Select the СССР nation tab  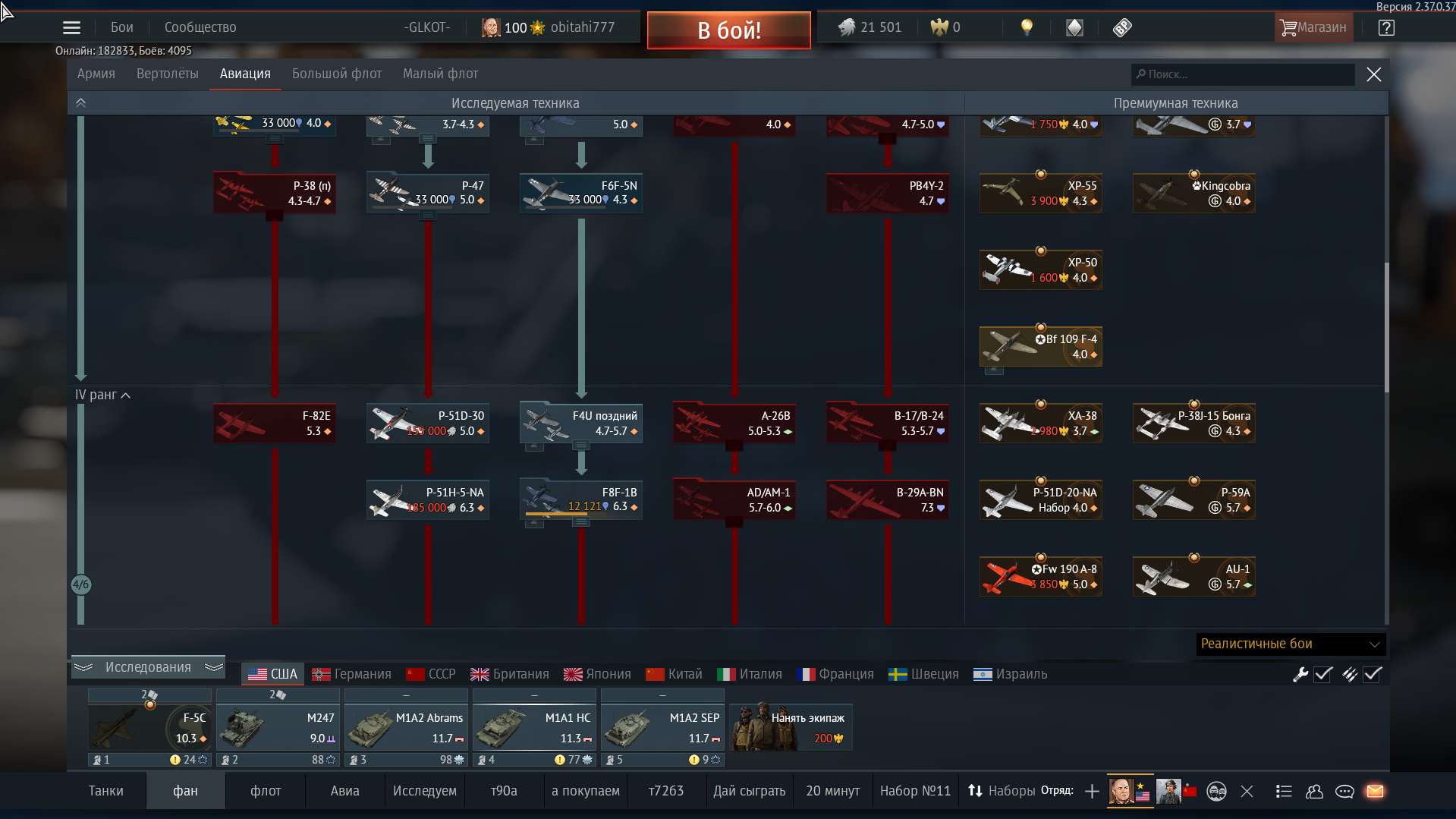point(431,674)
